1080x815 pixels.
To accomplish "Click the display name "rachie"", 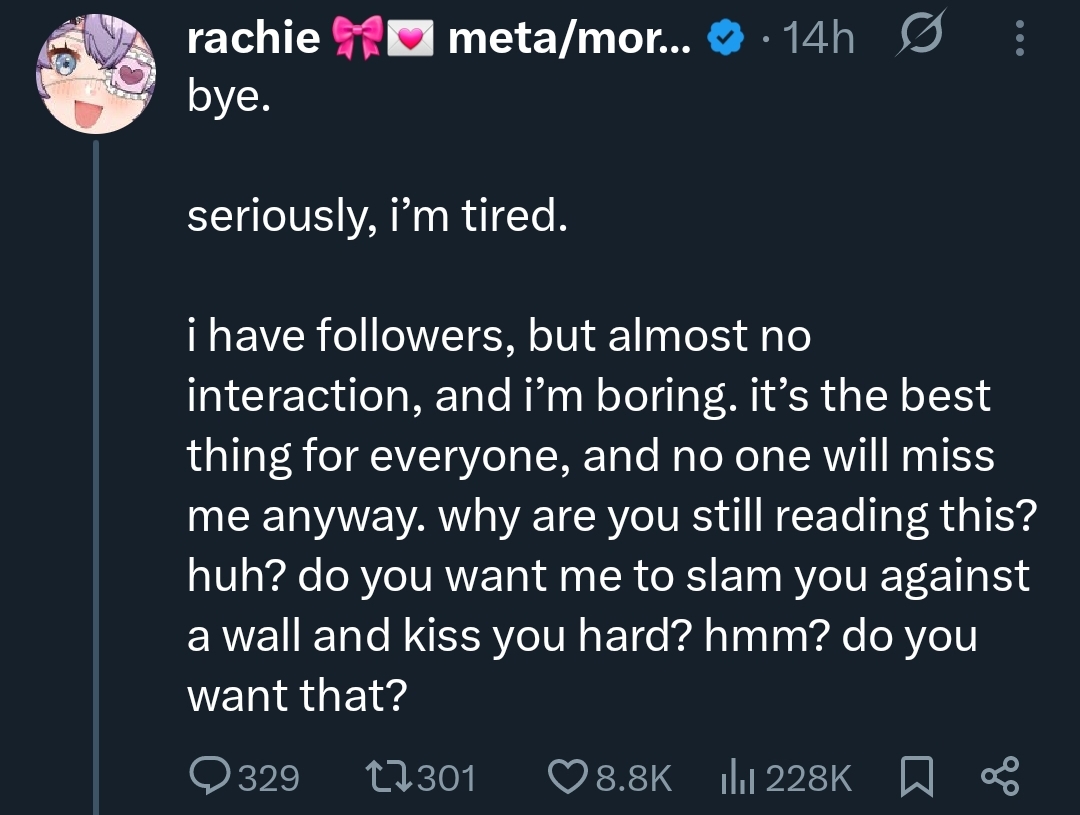I will 253,39.
